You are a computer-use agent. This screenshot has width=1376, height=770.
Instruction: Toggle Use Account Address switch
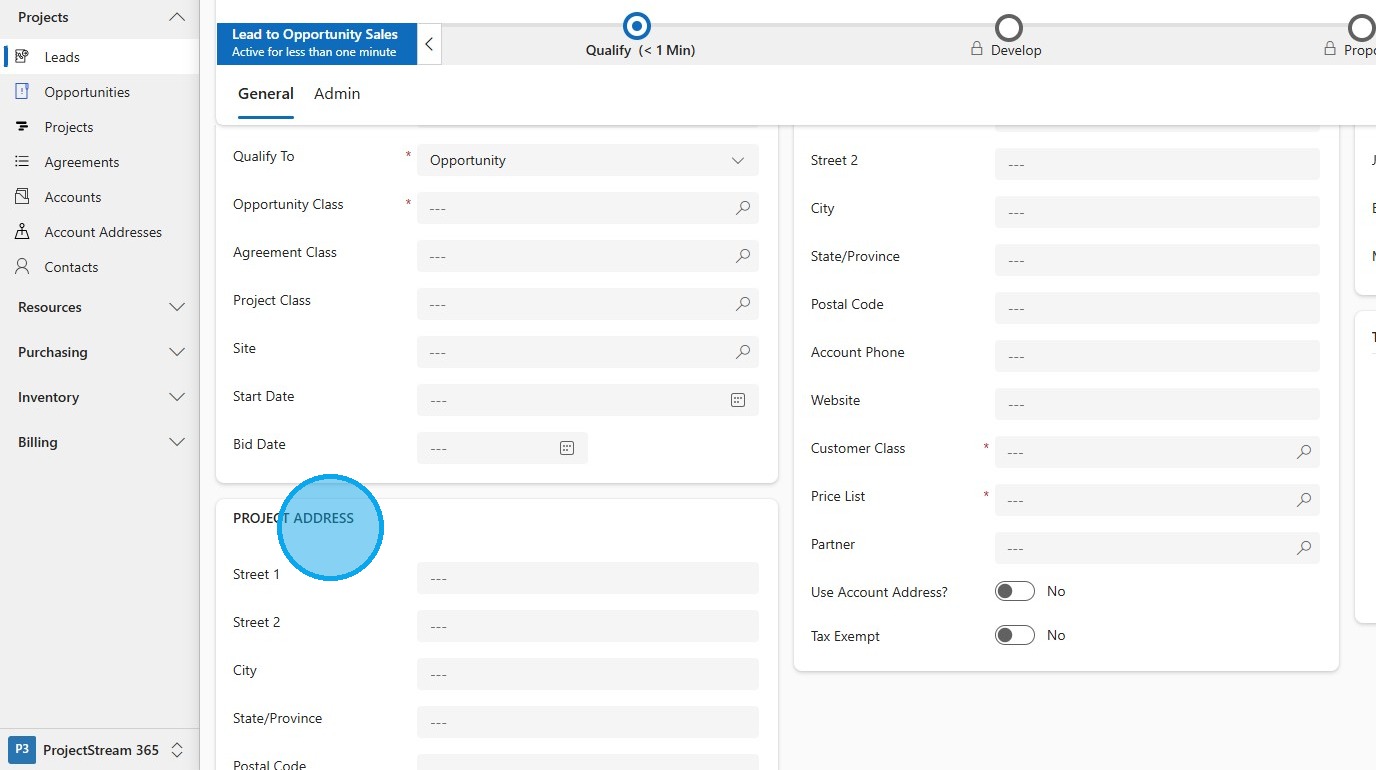[1014, 592]
